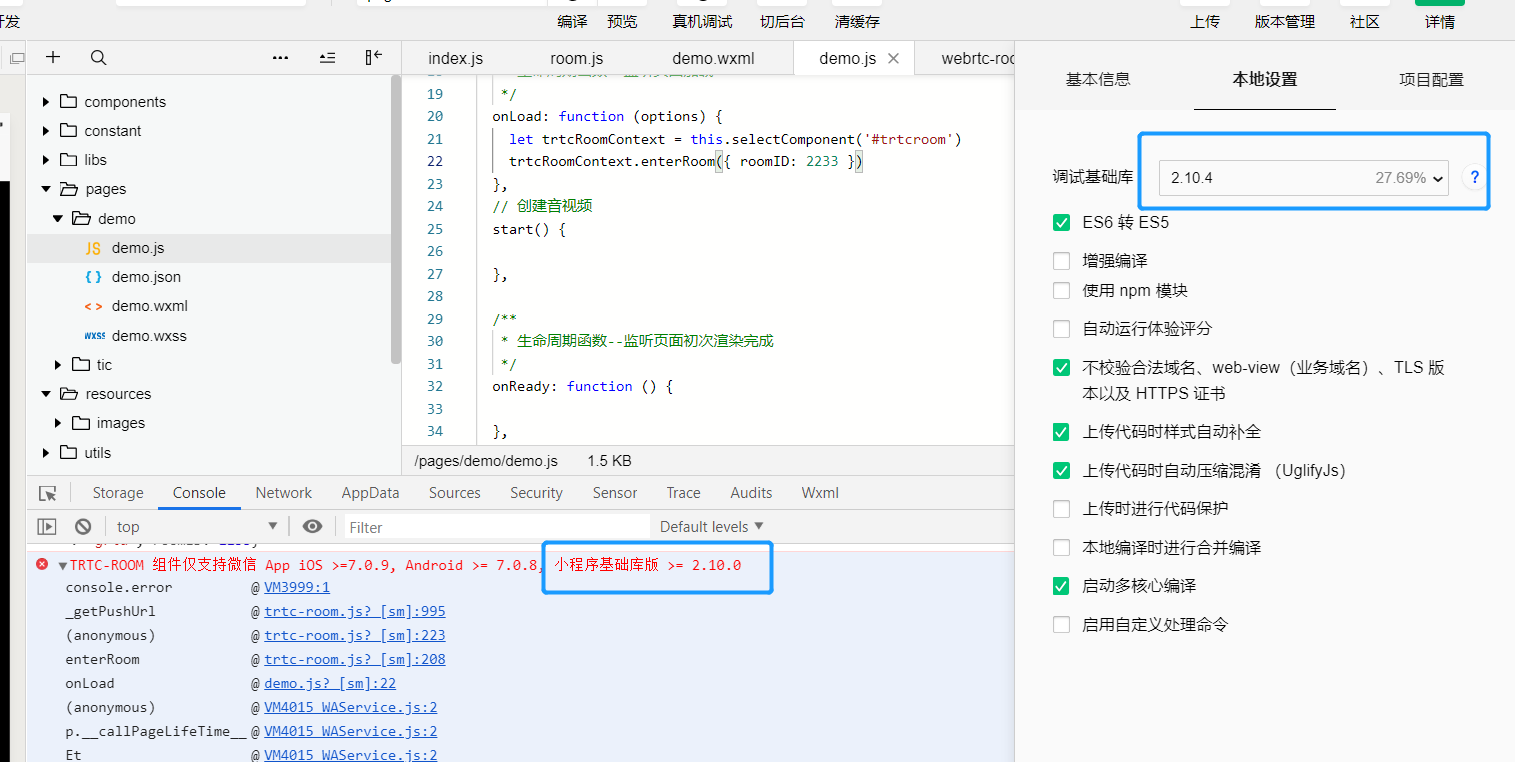The image size is (1515, 762).
Task: Toggle the console eye icon
Action: (x=313, y=526)
